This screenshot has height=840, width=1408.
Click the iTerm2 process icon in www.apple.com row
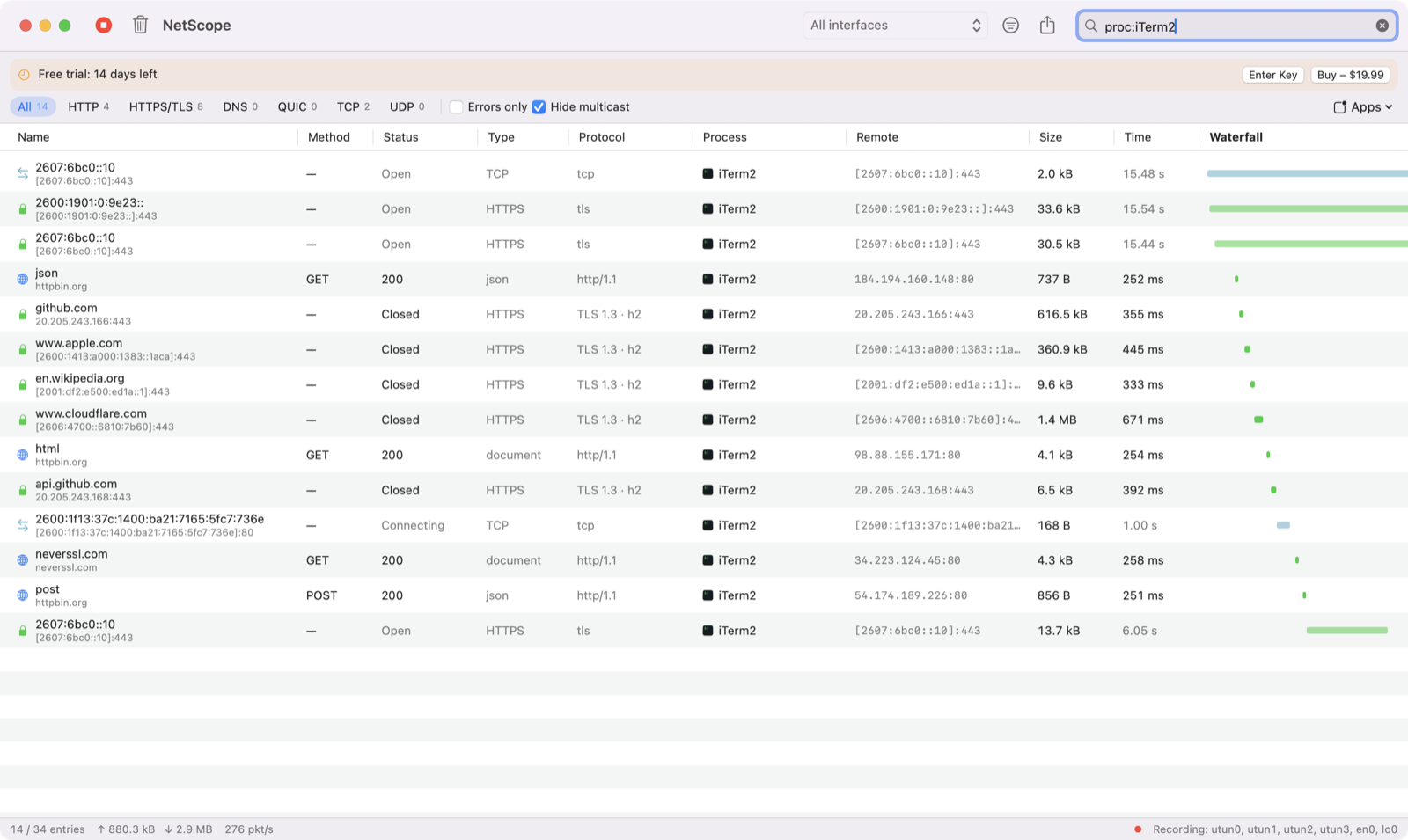(x=708, y=349)
